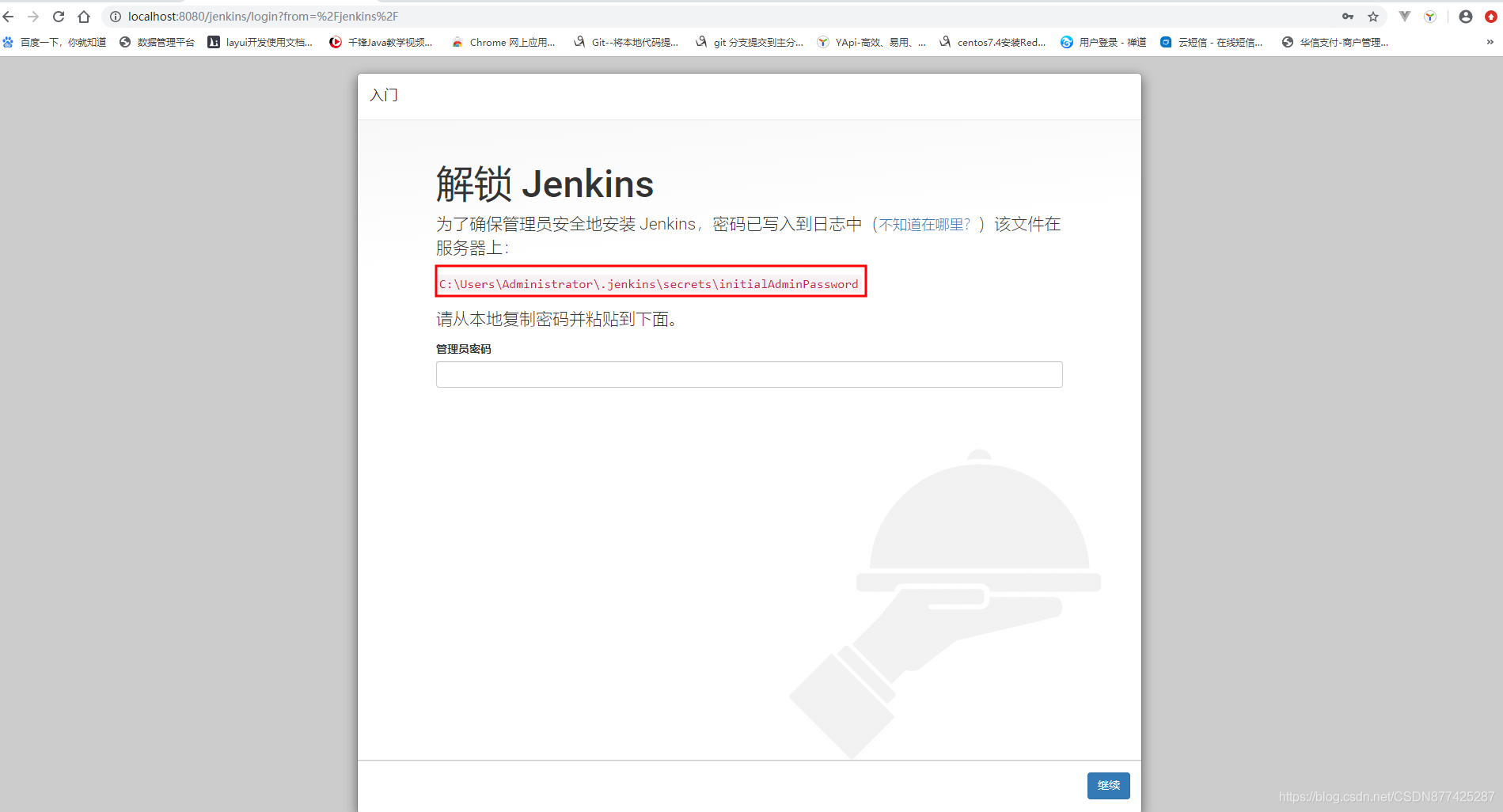Click the 管理员密码 field label
Viewport: 1503px width, 812px height.
pyautogui.click(x=464, y=349)
